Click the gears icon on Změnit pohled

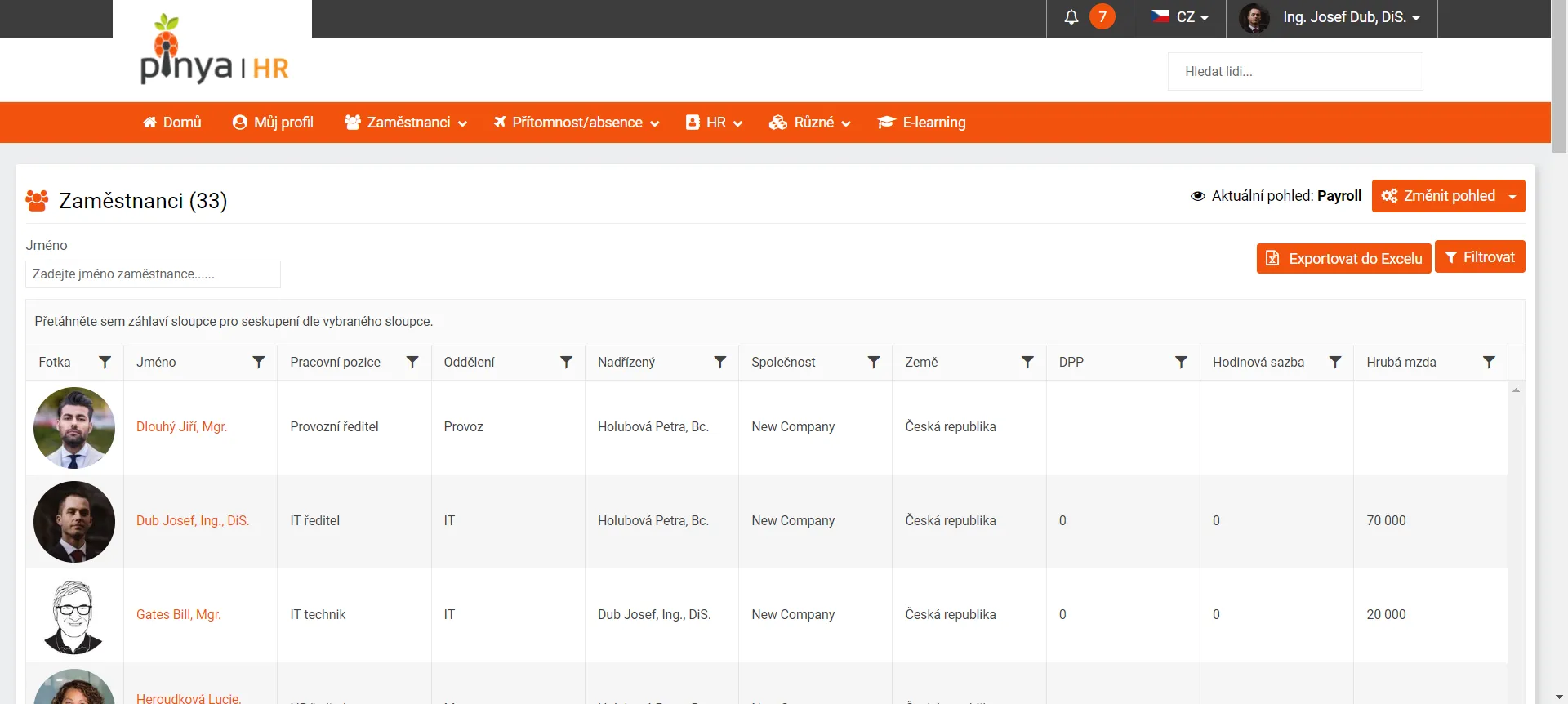click(1389, 196)
